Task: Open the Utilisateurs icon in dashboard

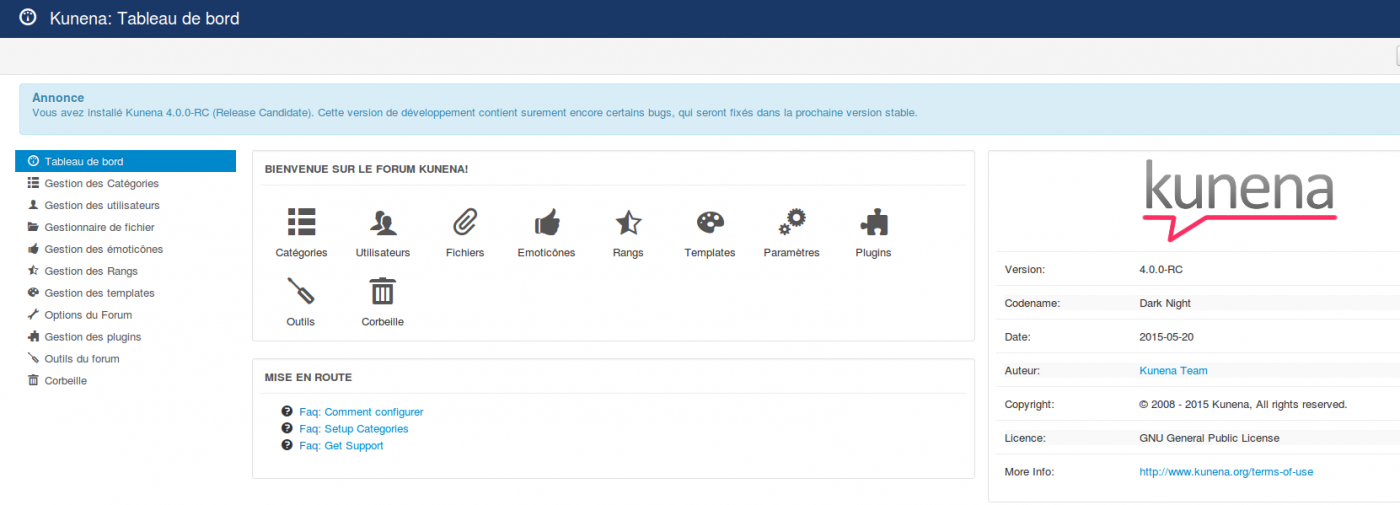Action: tap(382, 222)
